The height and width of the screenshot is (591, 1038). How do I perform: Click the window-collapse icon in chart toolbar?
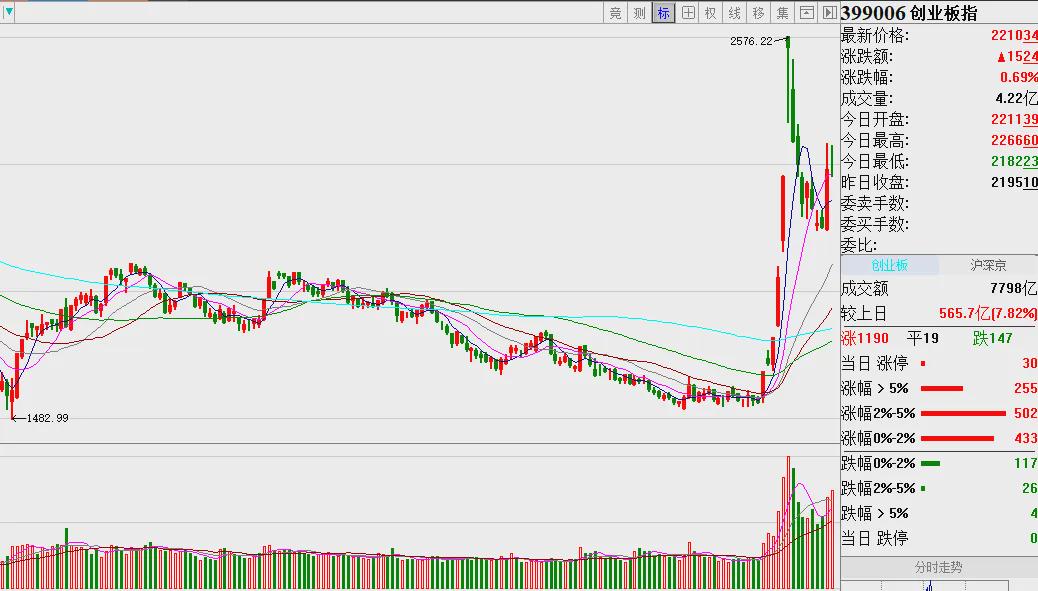[806, 13]
